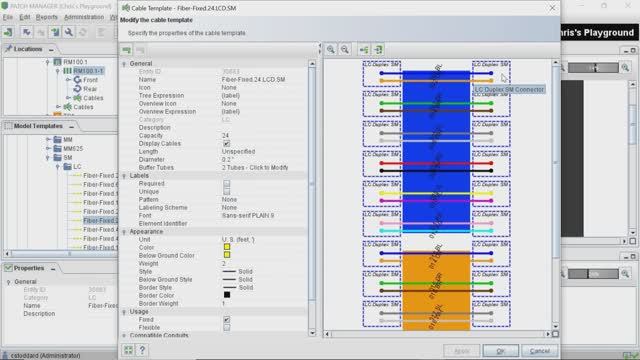Switch to the Locations panel tab
This screenshot has height=360, width=640.
pos(28,49)
